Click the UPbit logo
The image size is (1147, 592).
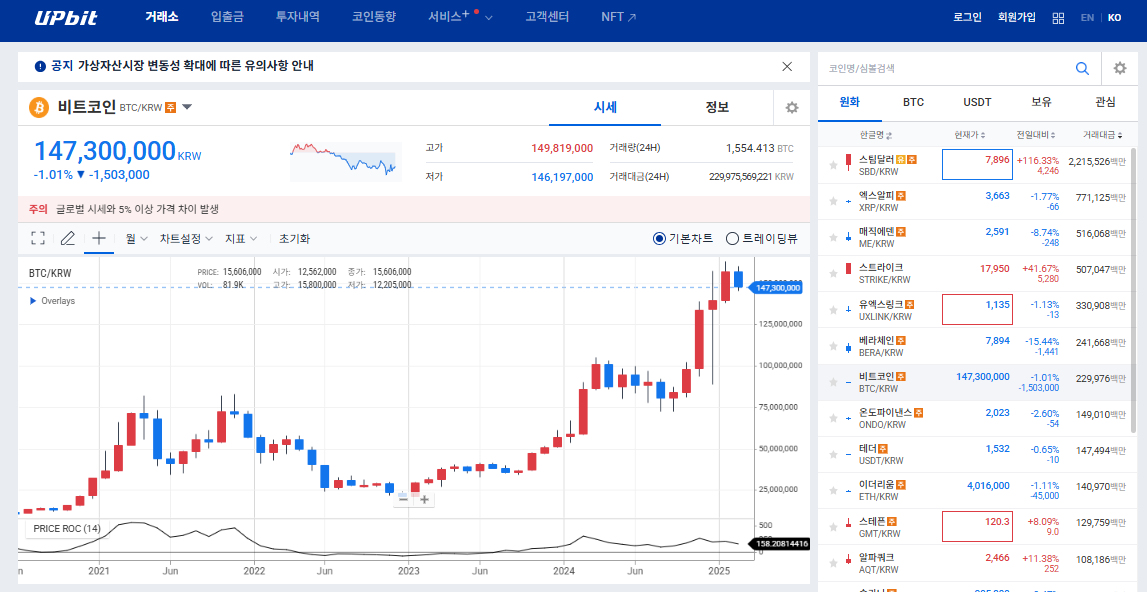click(x=66, y=18)
